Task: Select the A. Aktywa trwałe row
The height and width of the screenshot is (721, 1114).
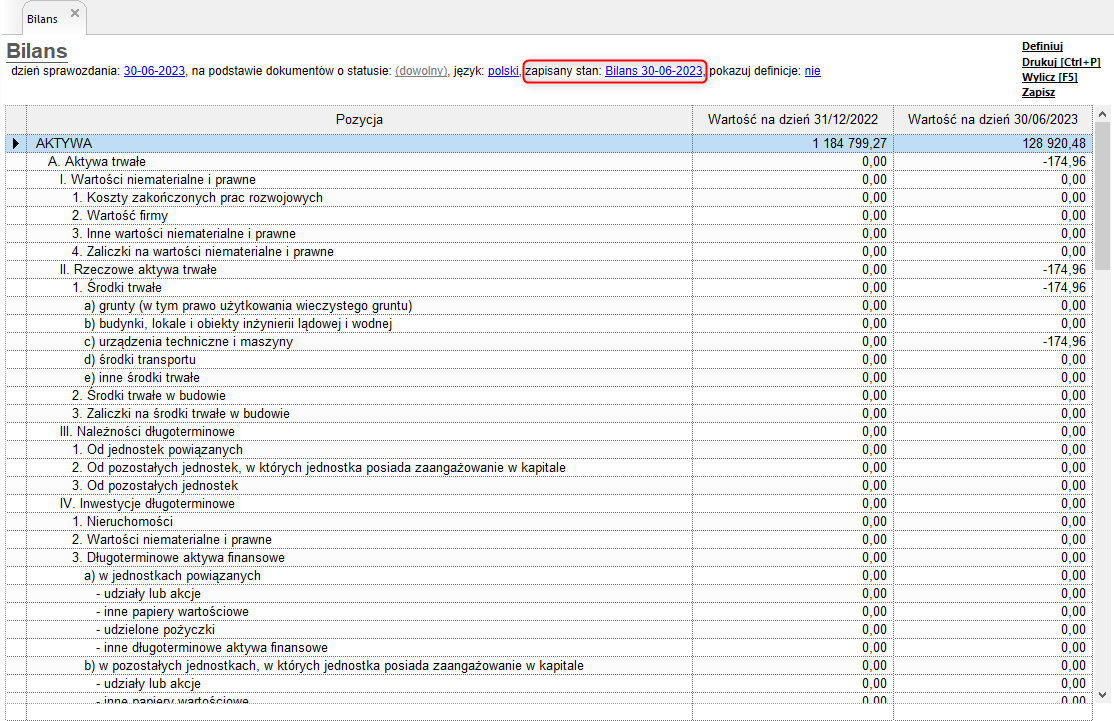Action: tap(98, 162)
